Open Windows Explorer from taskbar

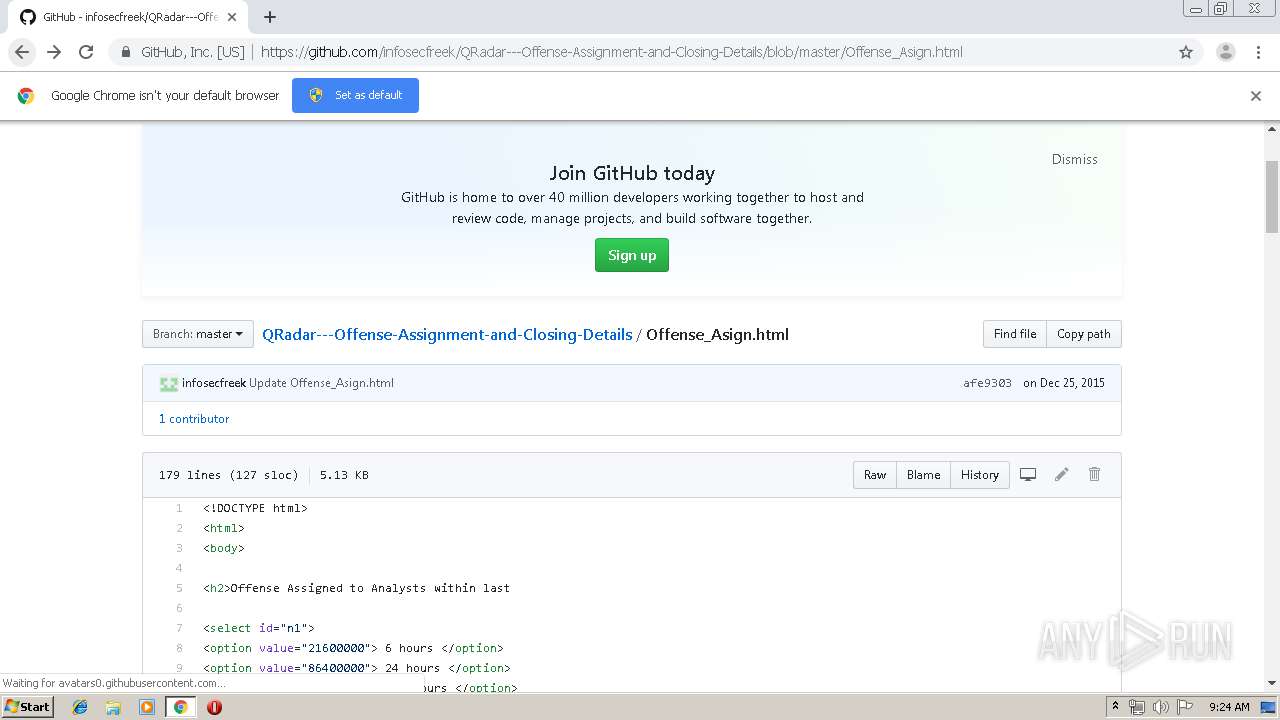coord(113,707)
